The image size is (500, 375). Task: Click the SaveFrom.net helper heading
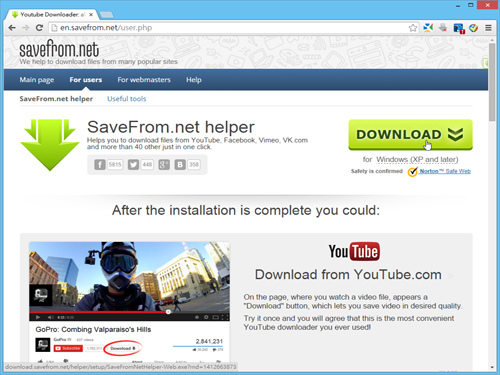pos(171,127)
